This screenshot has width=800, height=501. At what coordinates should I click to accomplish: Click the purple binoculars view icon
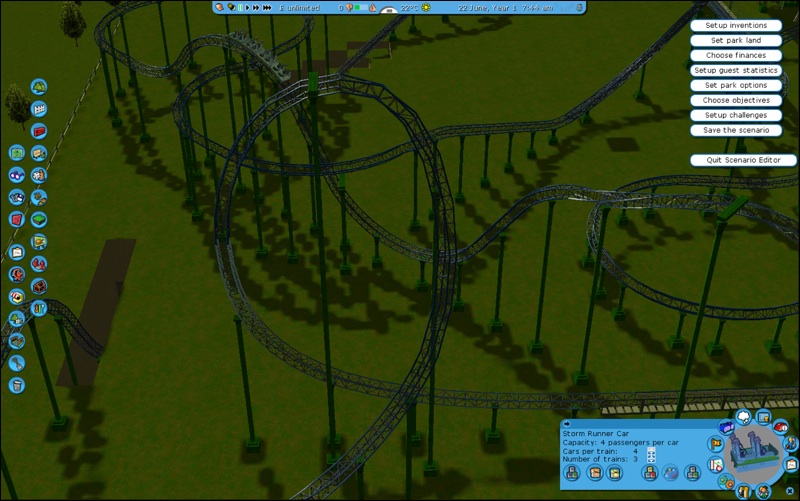pos(17,175)
